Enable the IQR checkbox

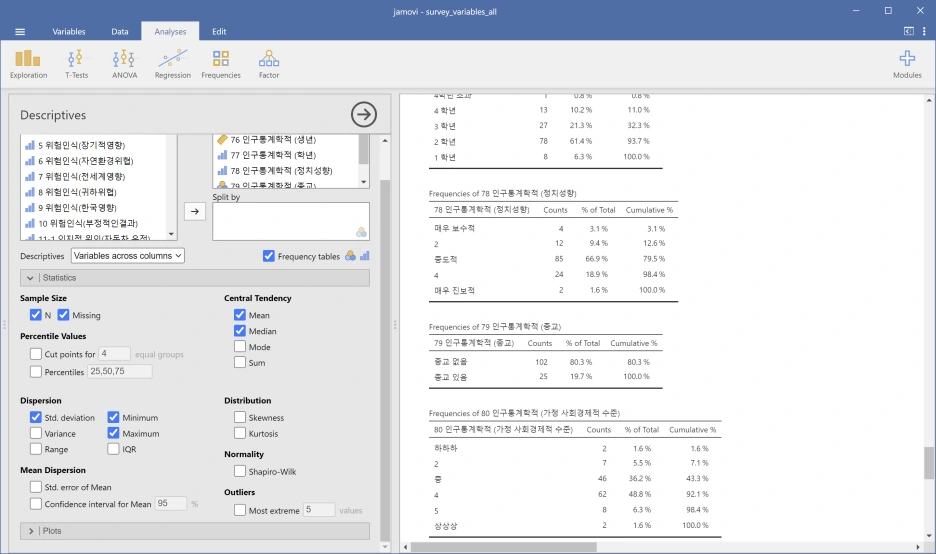coord(113,449)
